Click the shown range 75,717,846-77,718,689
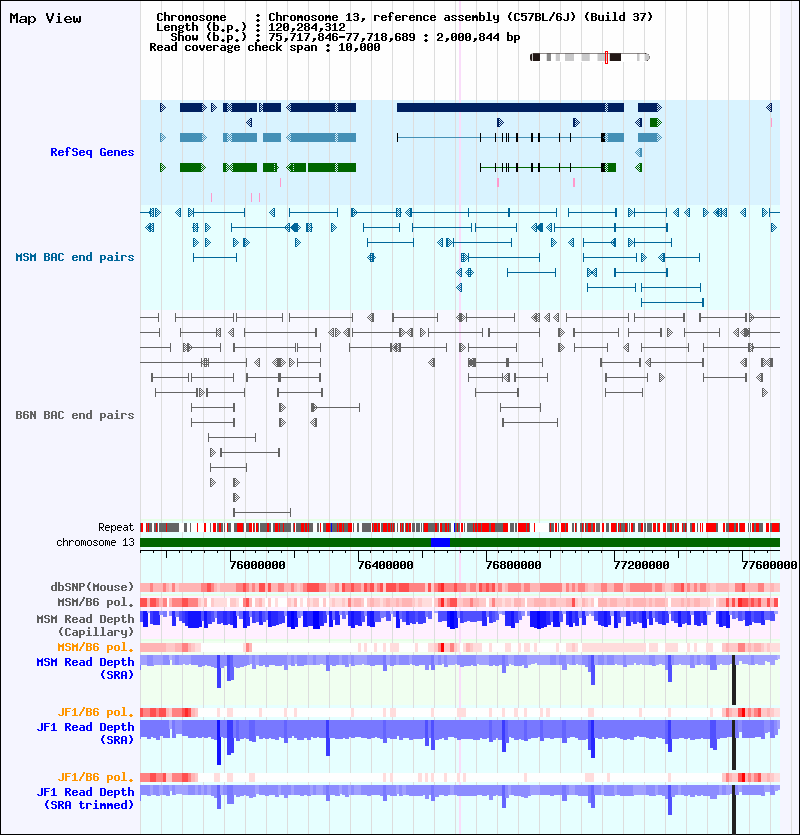The image size is (800, 835). pyautogui.click(x=341, y=37)
